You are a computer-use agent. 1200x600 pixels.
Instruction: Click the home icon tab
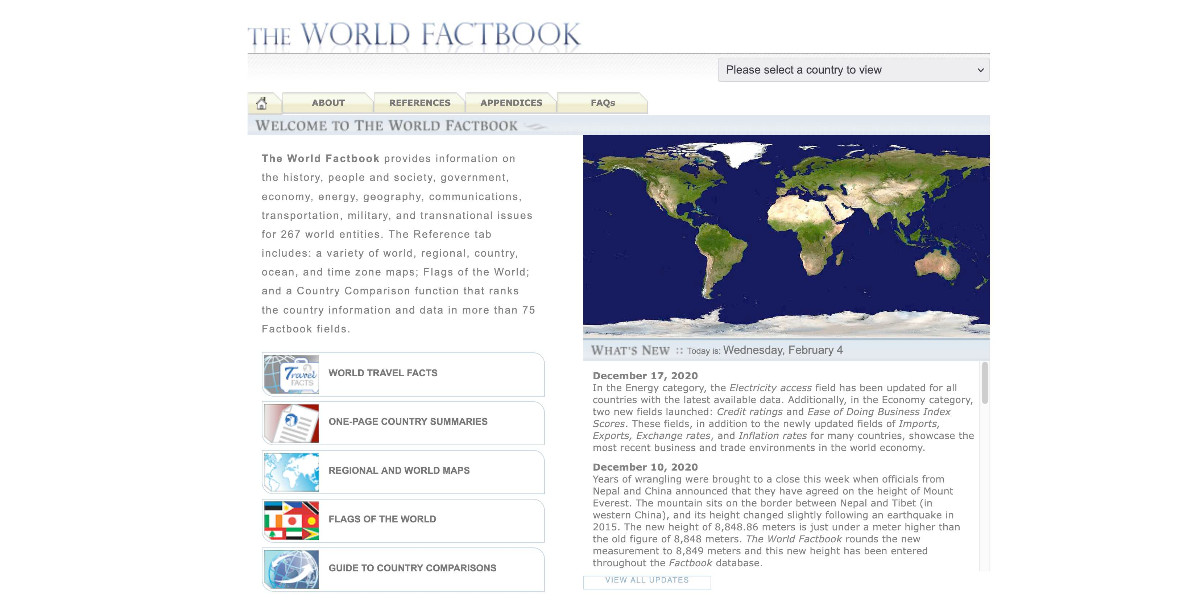[261, 102]
